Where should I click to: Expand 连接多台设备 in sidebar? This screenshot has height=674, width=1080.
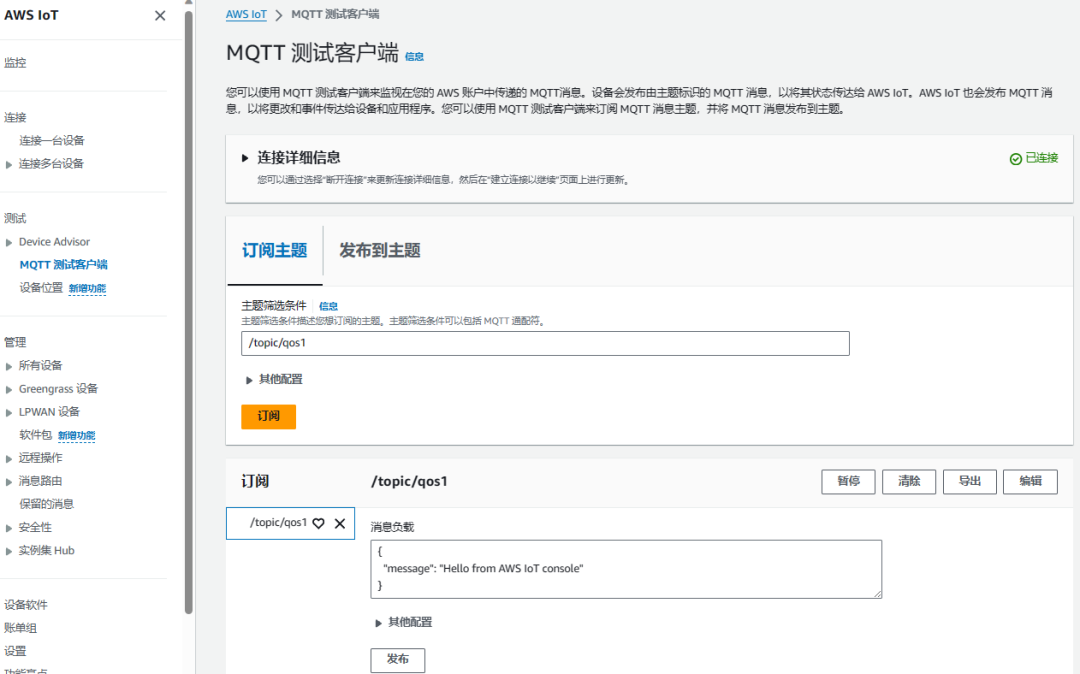9,165
